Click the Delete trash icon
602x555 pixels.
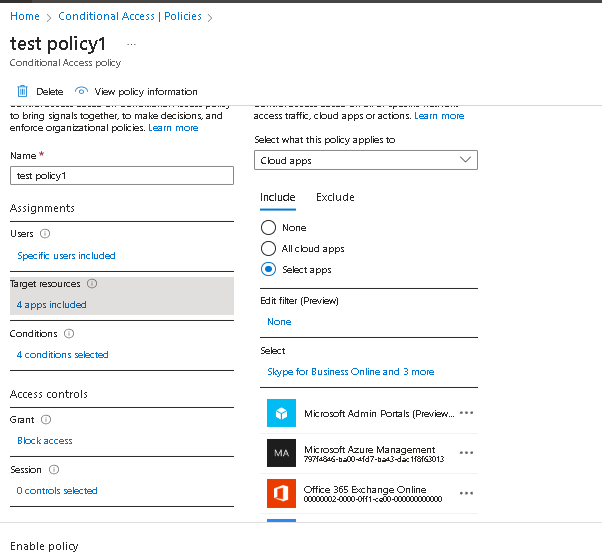coord(22,91)
